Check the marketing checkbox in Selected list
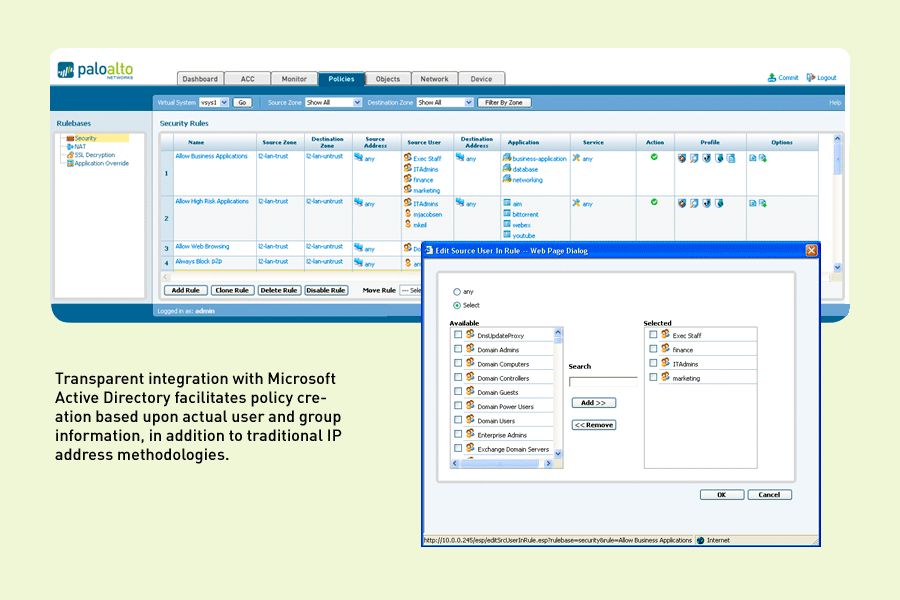This screenshot has height=600, width=900. (x=653, y=378)
